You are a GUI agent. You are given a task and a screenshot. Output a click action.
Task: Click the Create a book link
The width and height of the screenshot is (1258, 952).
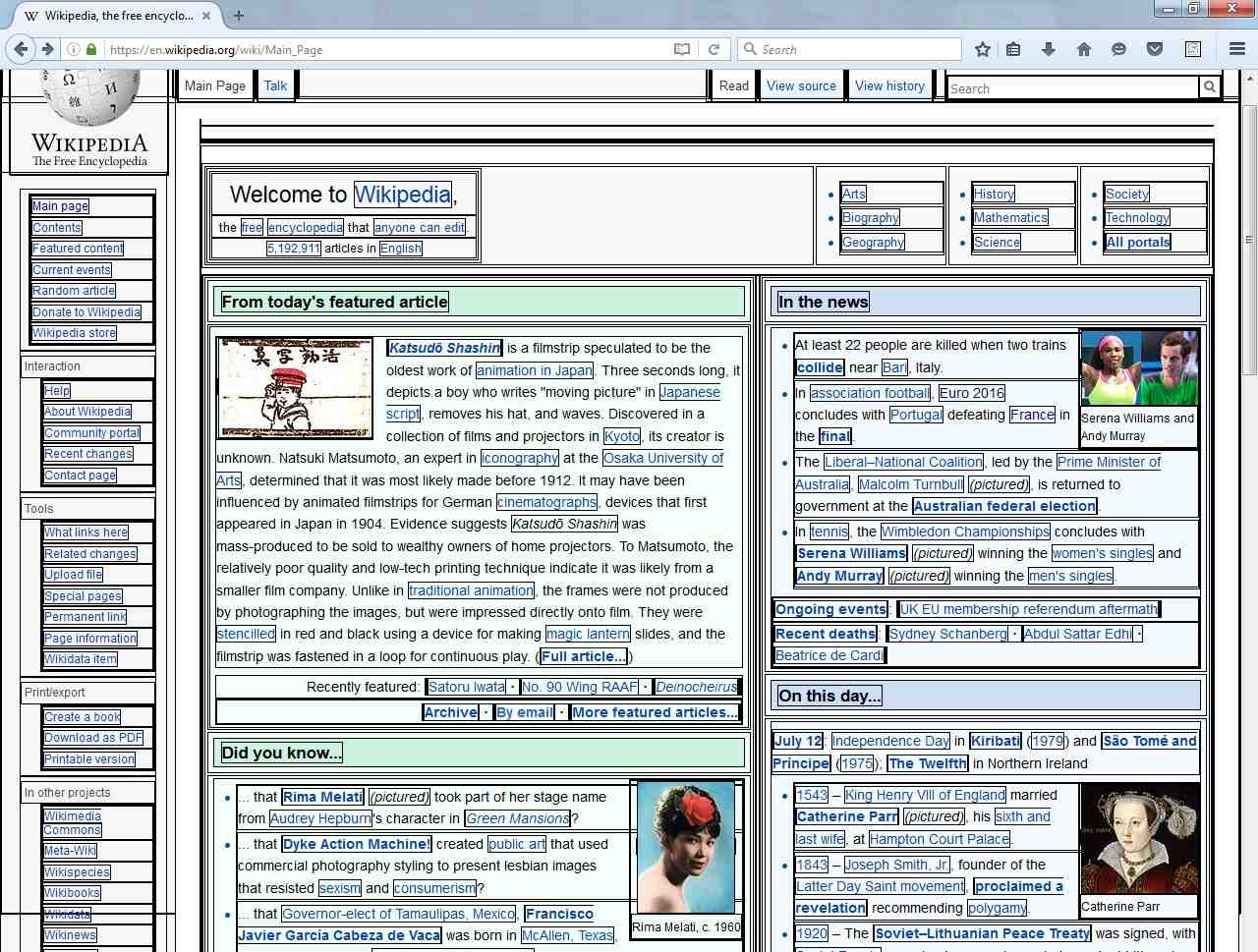(83, 717)
